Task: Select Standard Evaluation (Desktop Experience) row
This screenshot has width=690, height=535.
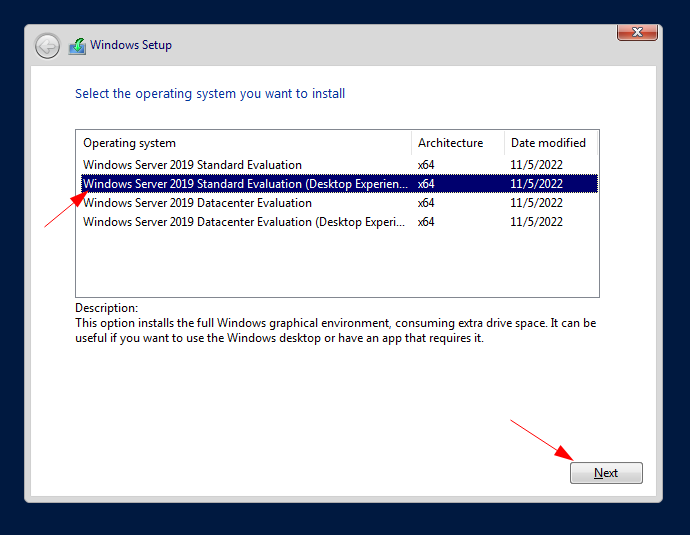Action: point(339,184)
